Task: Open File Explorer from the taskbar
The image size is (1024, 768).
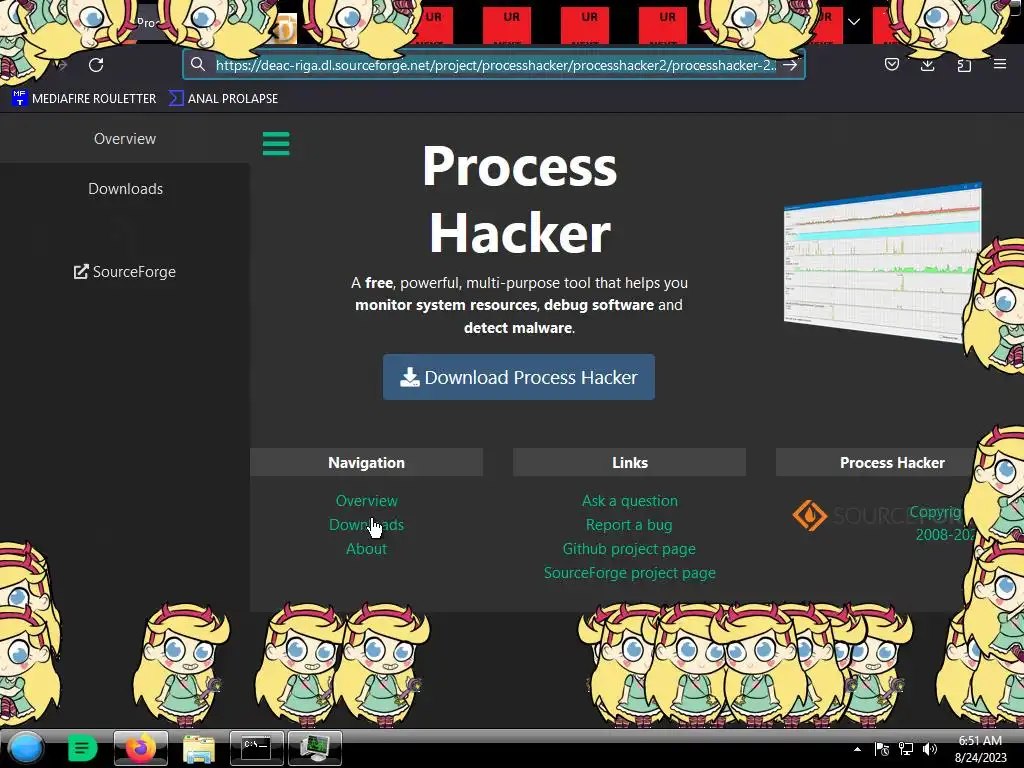Action: click(199, 749)
